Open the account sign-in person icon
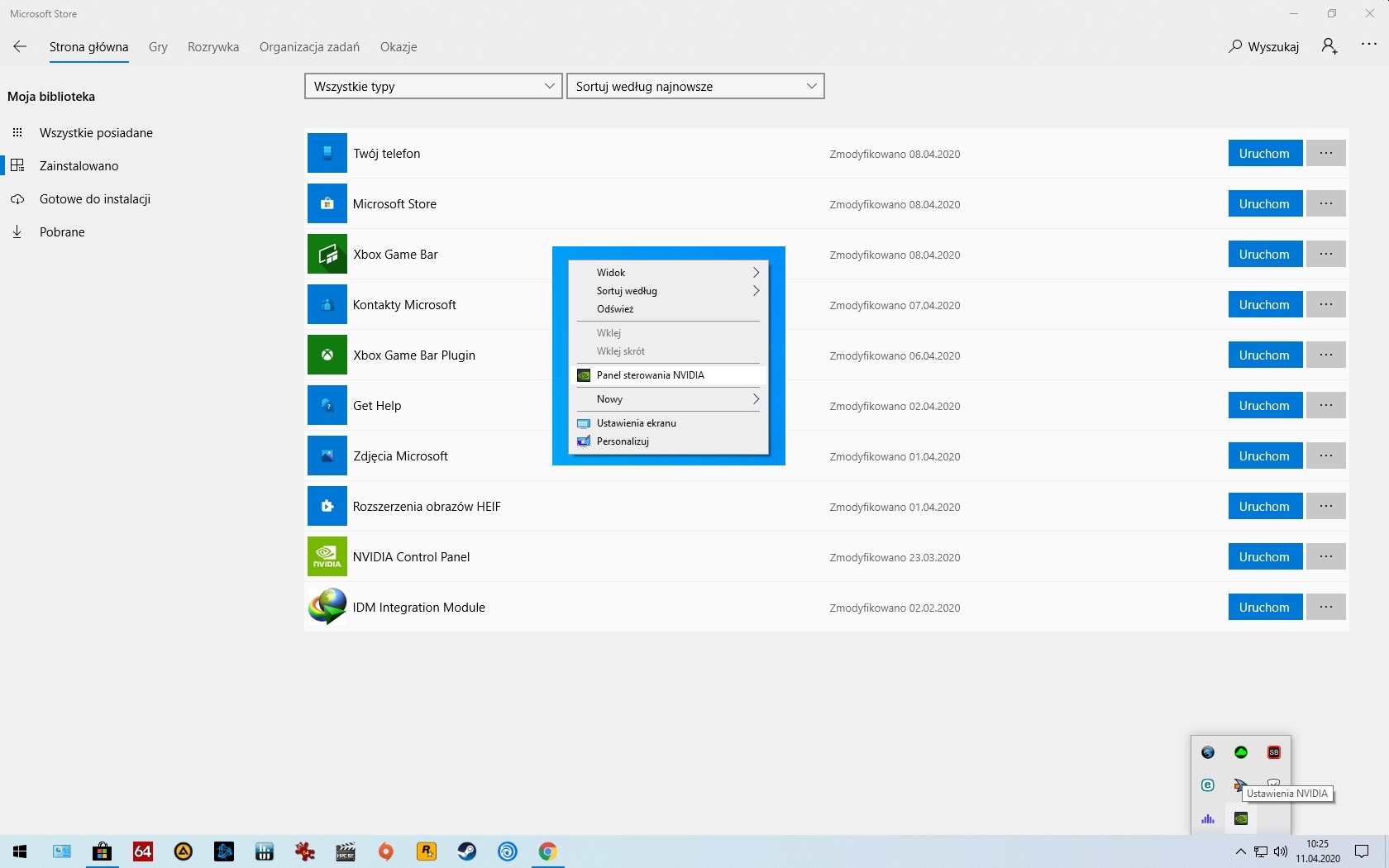Screen dimensions: 1389x868 pyautogui.click(x=1329, y=46)
